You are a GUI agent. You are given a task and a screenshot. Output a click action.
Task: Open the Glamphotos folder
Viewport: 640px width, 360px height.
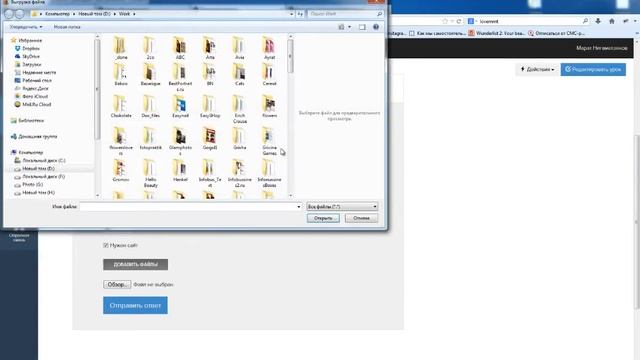point(180,141)
